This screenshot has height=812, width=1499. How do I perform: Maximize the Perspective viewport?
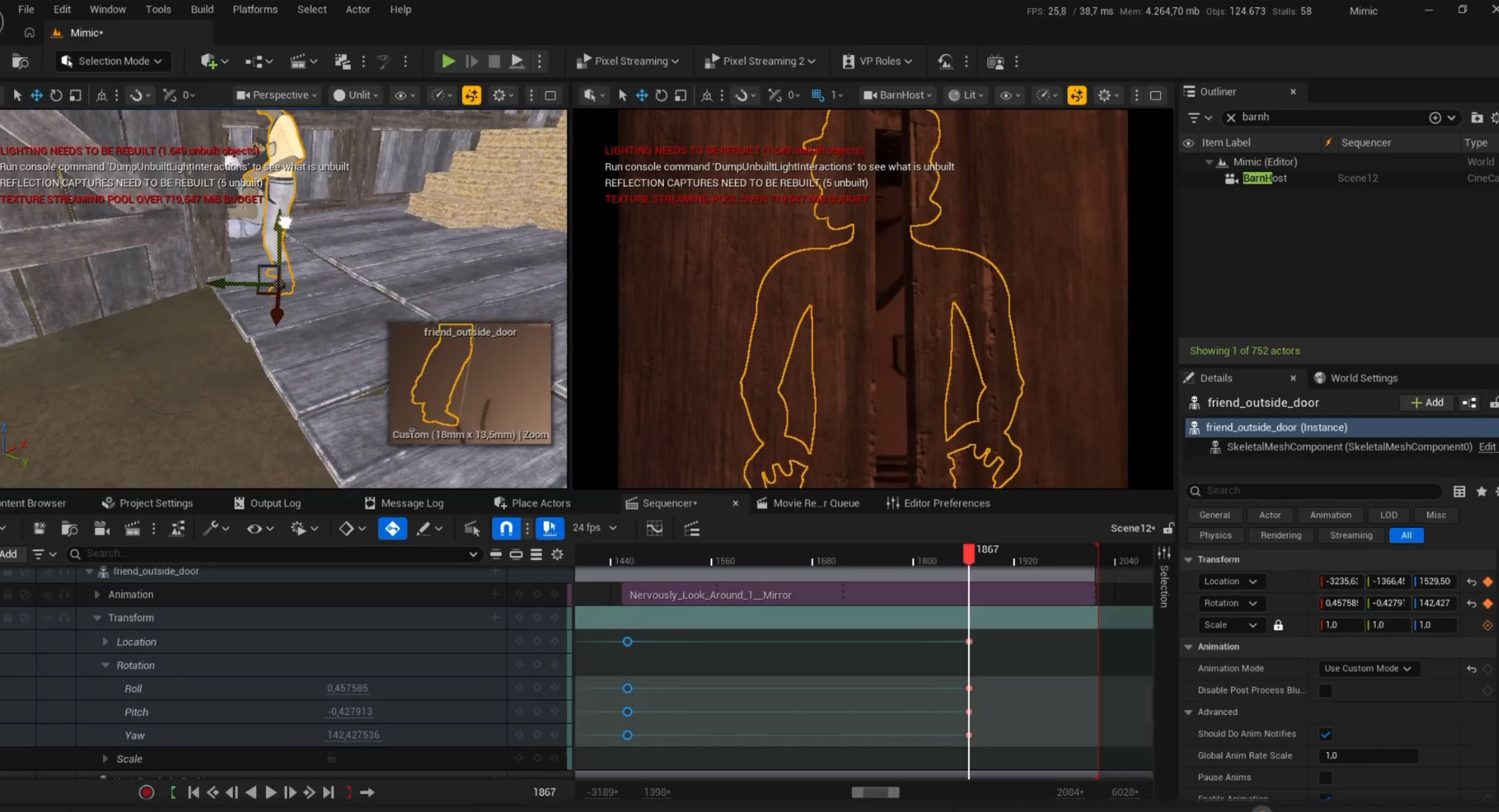click(550, 95)
